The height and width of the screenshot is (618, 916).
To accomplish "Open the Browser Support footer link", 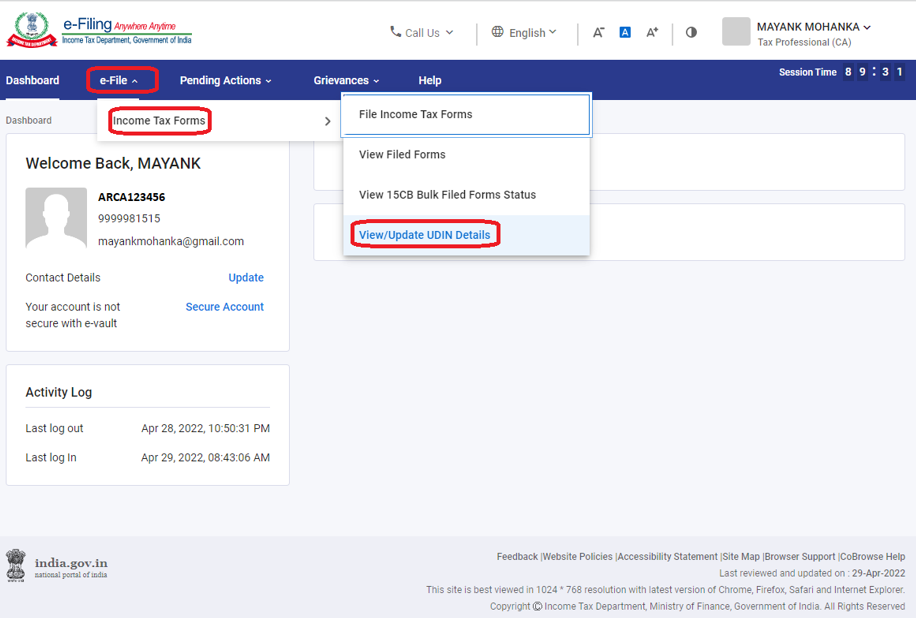I will 800,557.
